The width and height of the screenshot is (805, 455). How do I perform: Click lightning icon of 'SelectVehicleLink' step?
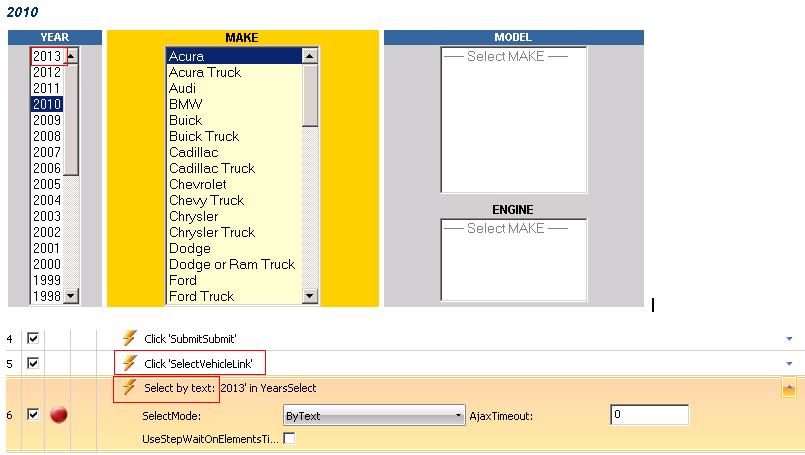point(129,363)
